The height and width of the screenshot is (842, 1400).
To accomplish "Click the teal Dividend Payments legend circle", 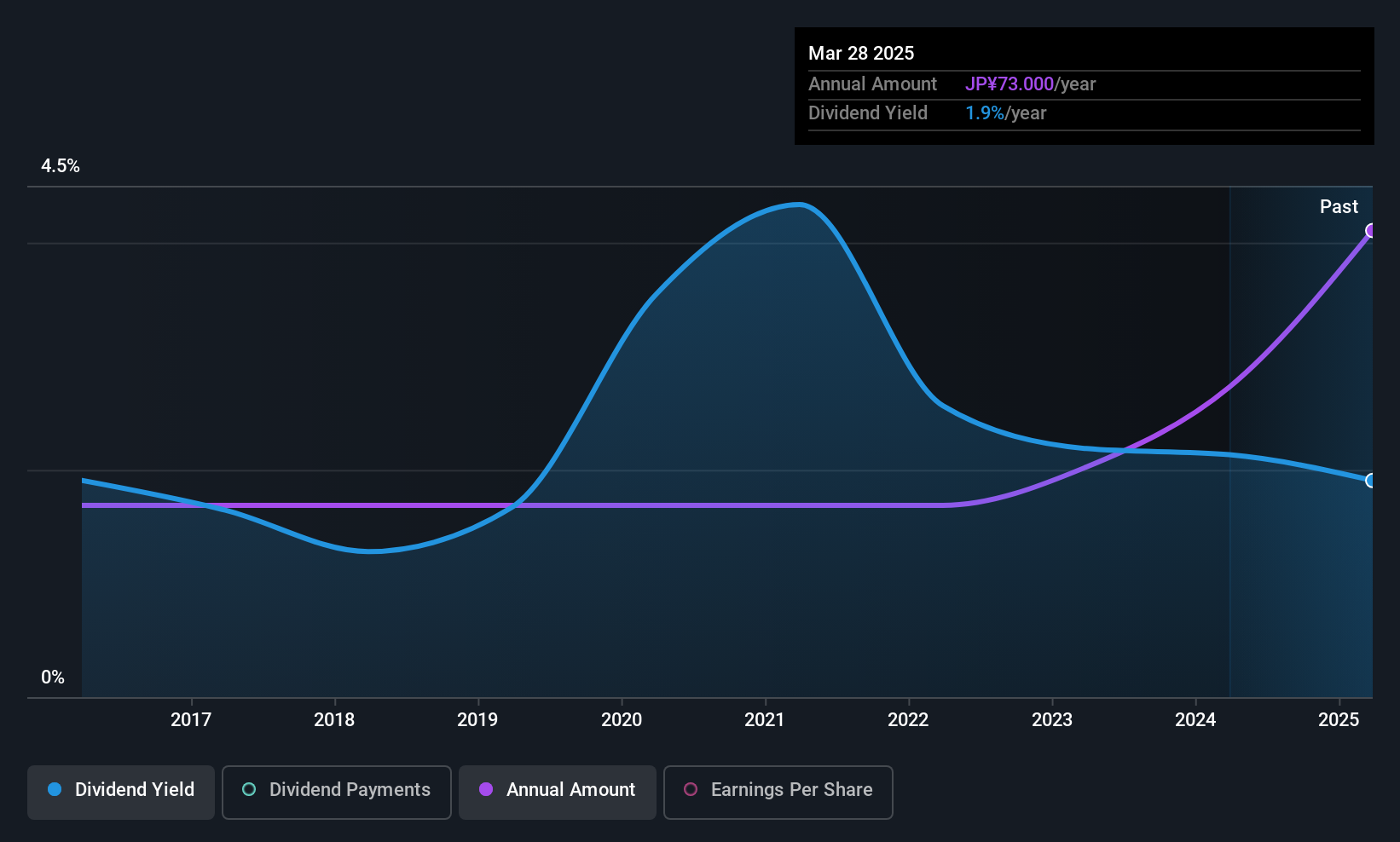I will (x=249, y=789).
